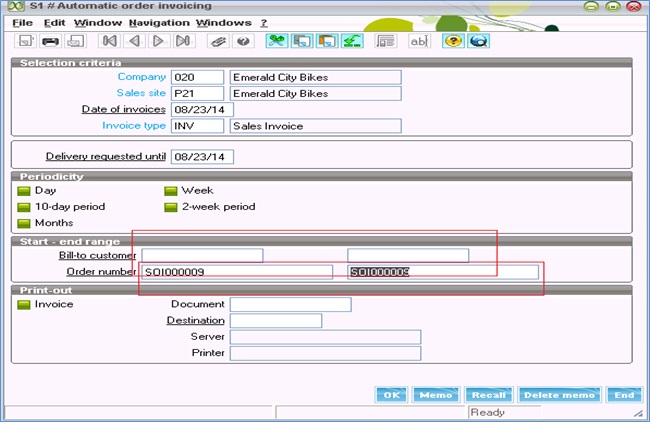
Task: Click the 'ab|' text field icon
Action: [x=420, y=41]
